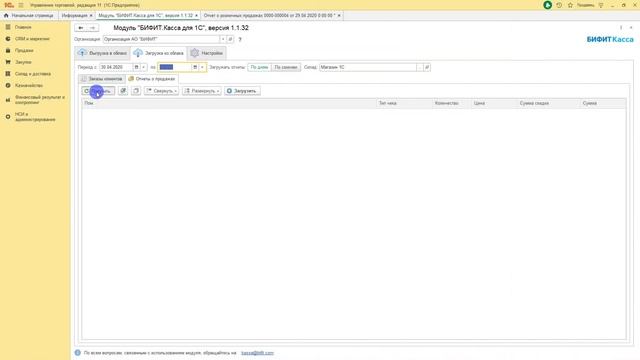Viewport: 640px width, 360px height.
Task: Open the service settings icon in title bar
Action: click(x=601, y=5)
